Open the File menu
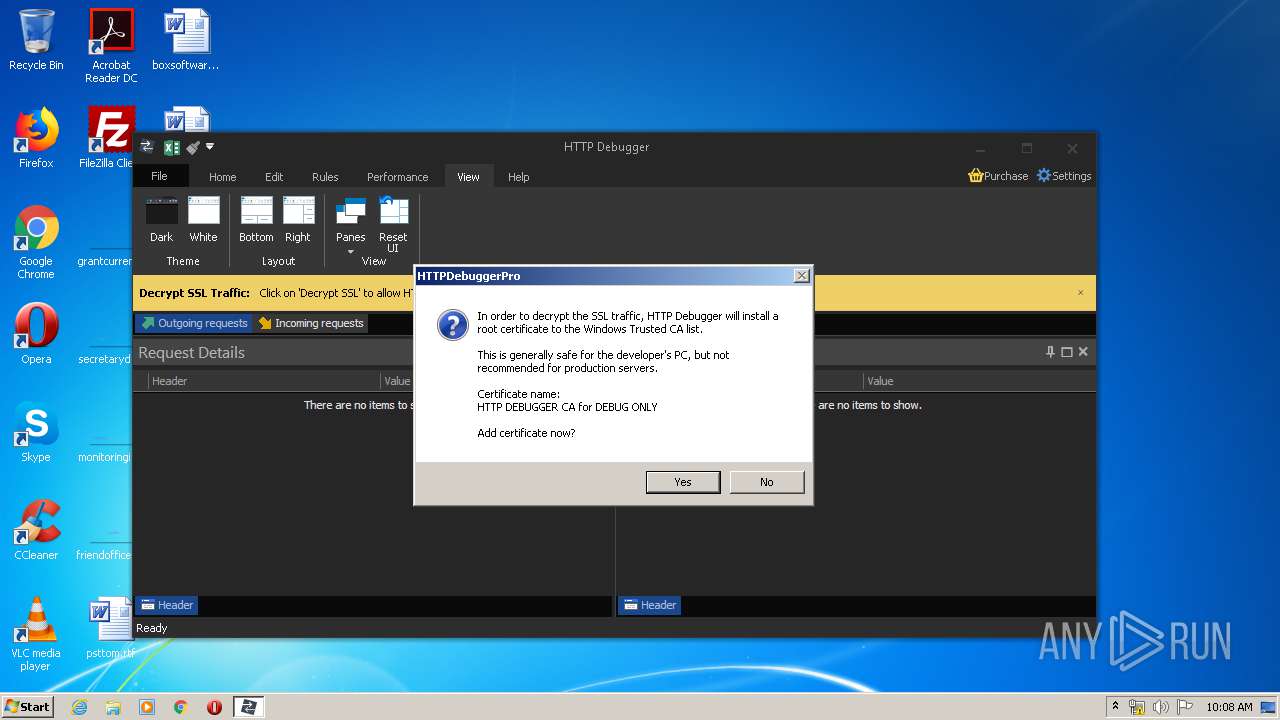Viewport: 1280px width, 720px height. tap(160, 176)
